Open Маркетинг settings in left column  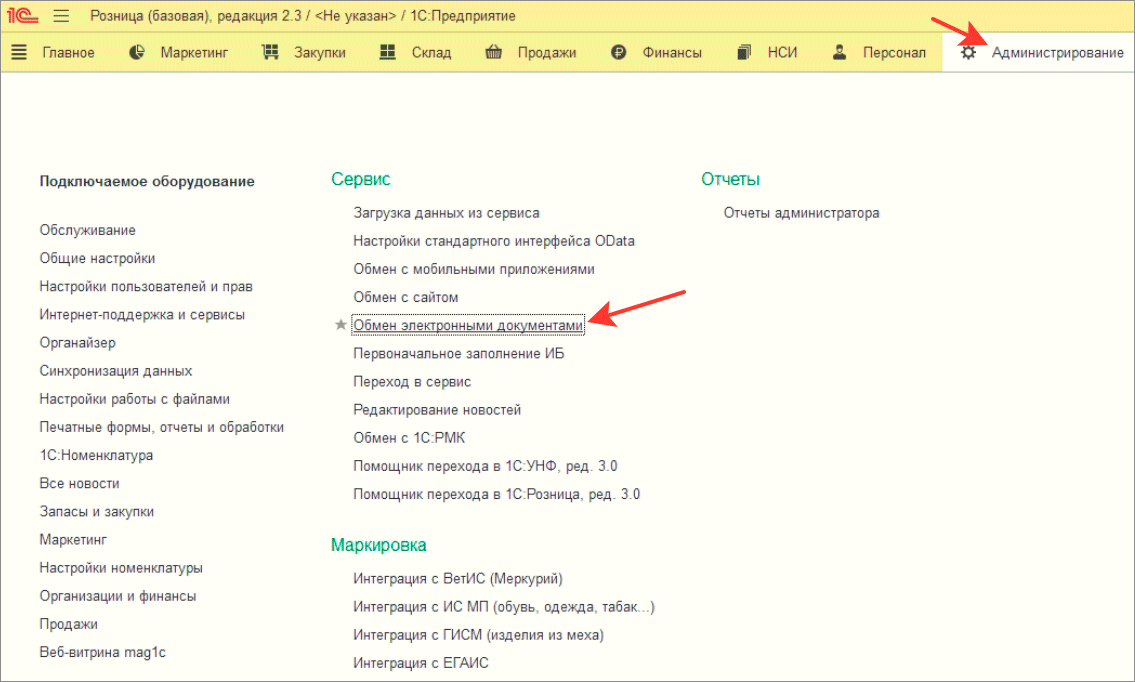pos(73,540)
